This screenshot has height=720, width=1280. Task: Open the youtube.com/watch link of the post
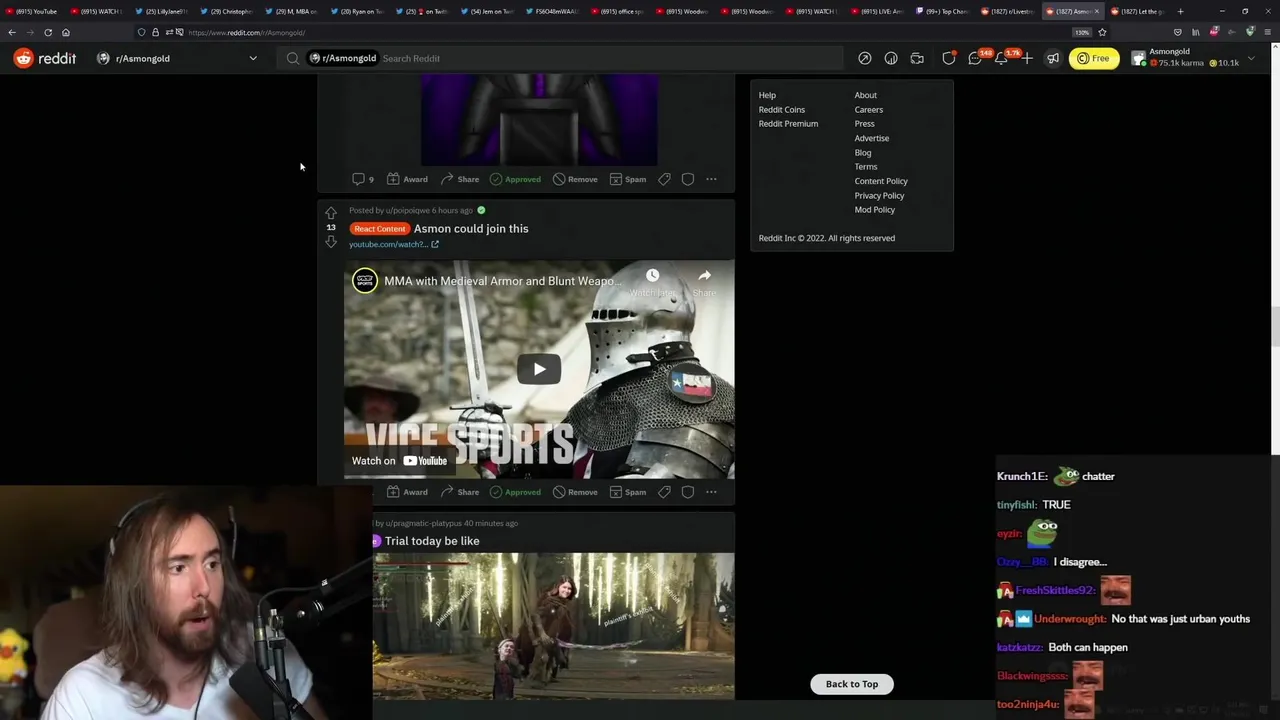[x=393, y=244]
